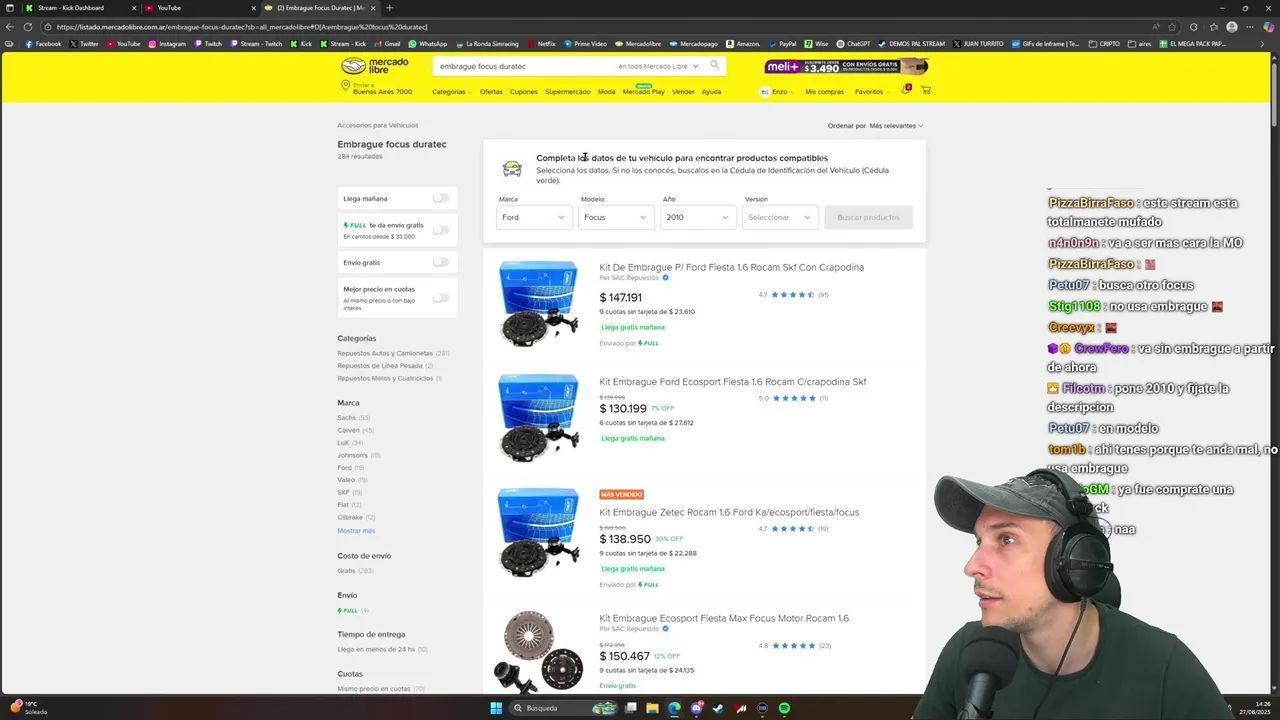Open the en todo Mercado Libre scope dropdown
The width and height of the screenshot is (1280, 720).
click(x=658, y=66)
